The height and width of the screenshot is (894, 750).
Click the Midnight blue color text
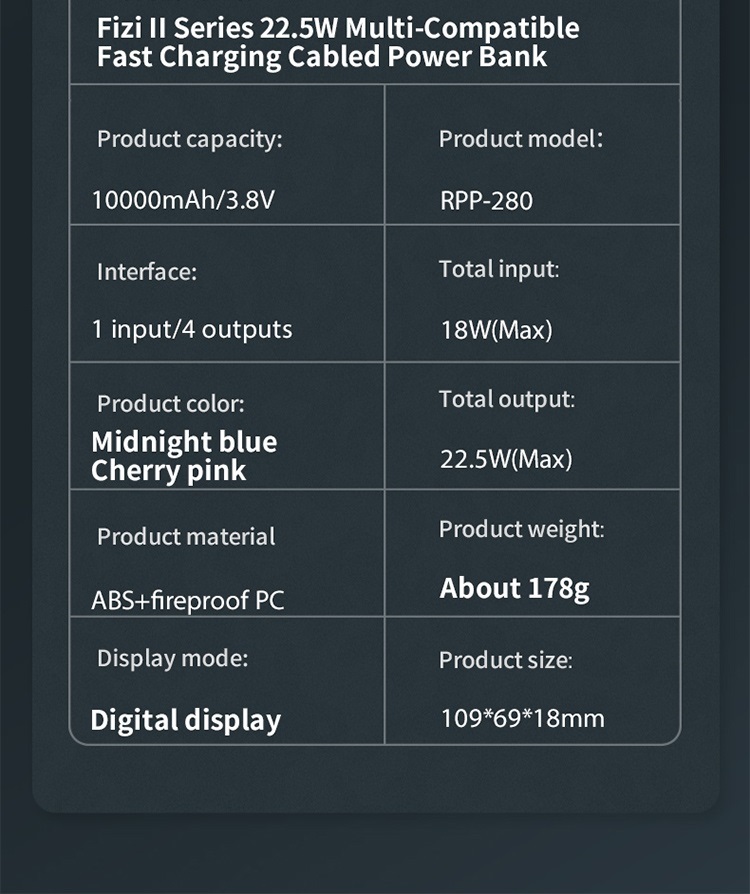(184, 442)
